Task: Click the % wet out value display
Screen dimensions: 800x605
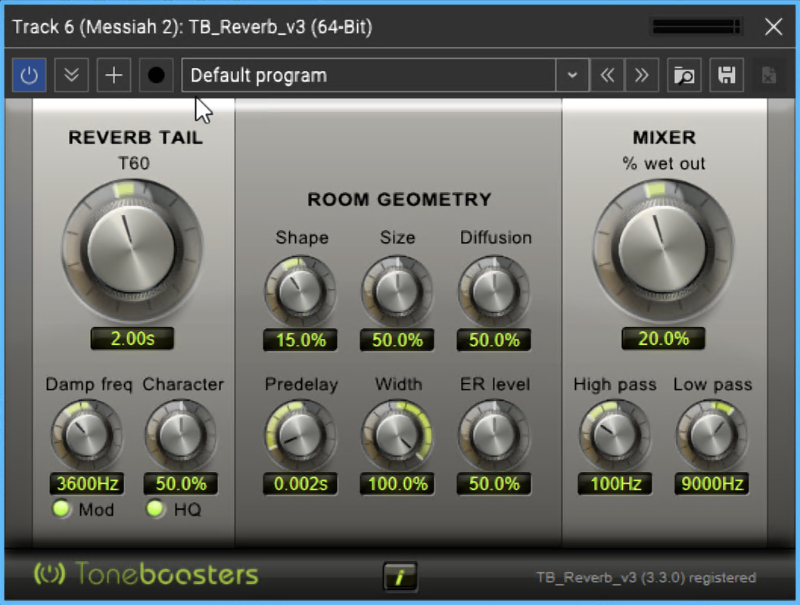Action: pos(663,338)
